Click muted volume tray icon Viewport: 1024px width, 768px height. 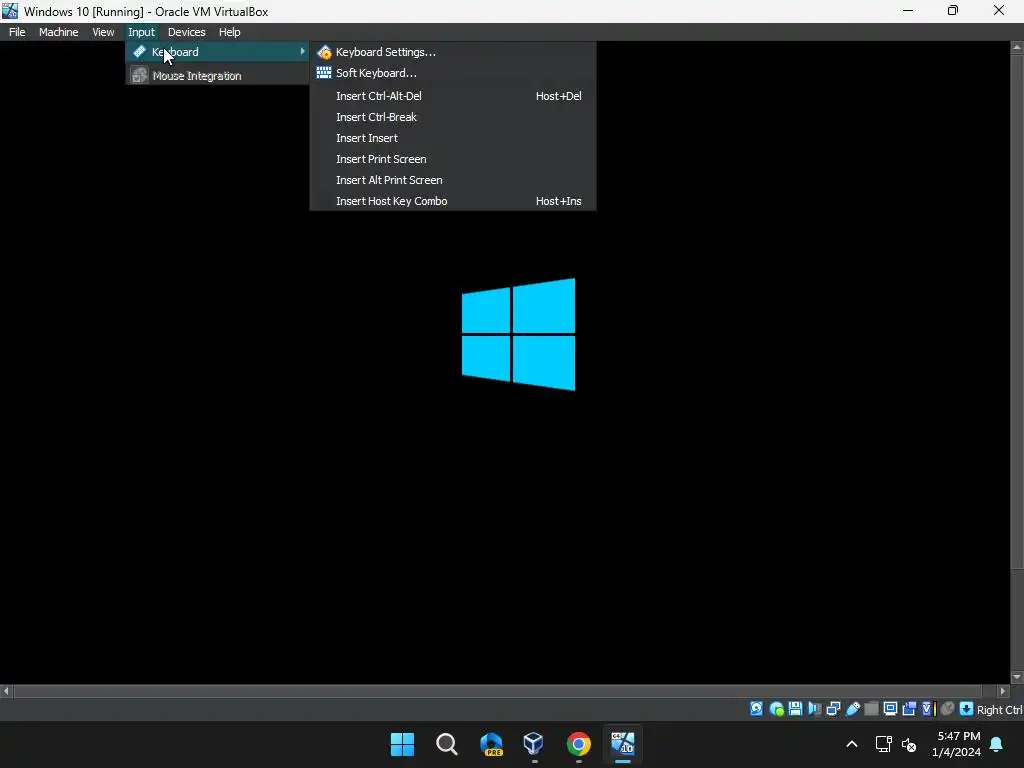(909, 744)
